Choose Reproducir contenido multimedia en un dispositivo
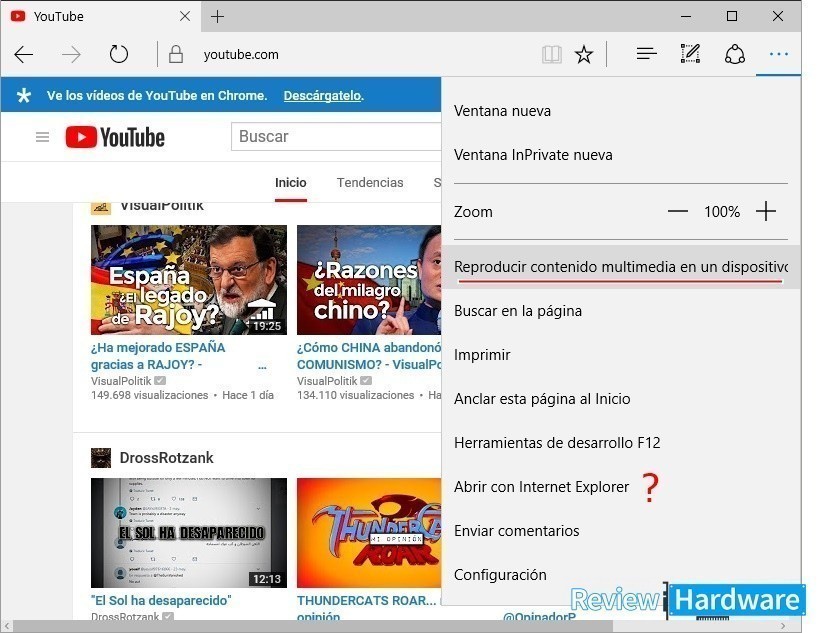The height and width of the screenshot is (633, 819). click(621, 267)
